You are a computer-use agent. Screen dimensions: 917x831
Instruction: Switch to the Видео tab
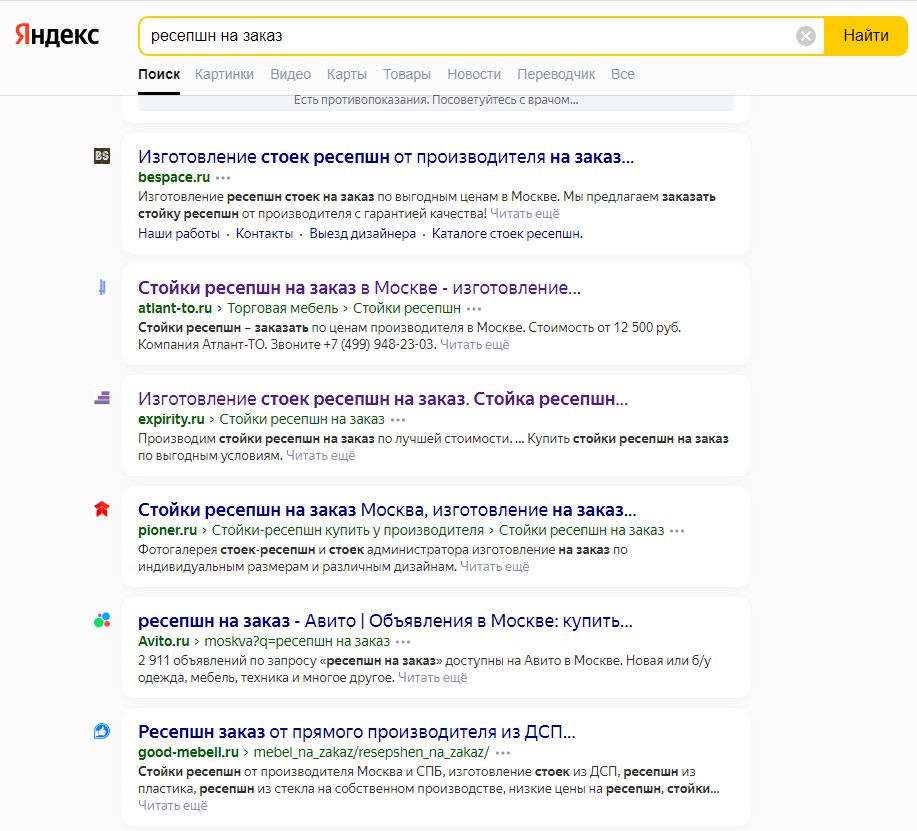coord(290,74)
